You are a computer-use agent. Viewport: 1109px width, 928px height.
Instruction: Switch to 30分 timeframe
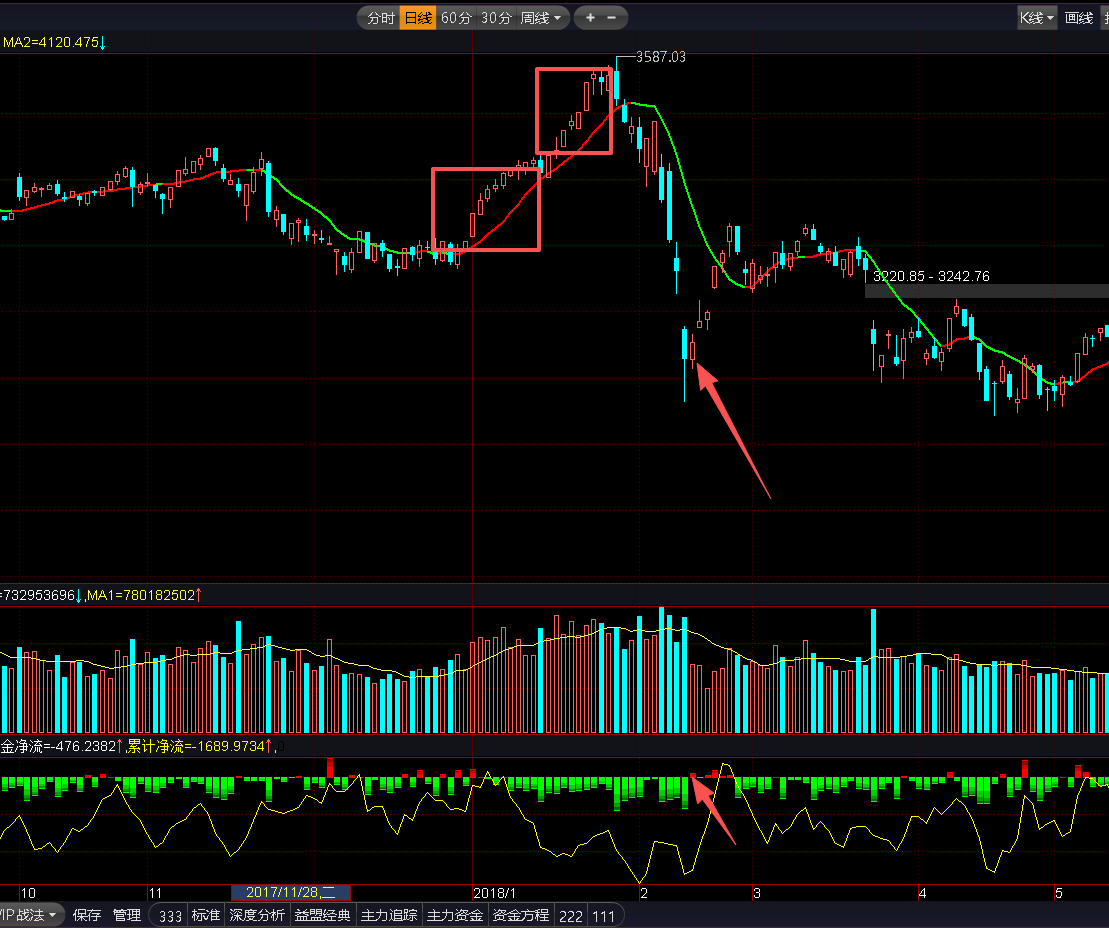495,18
